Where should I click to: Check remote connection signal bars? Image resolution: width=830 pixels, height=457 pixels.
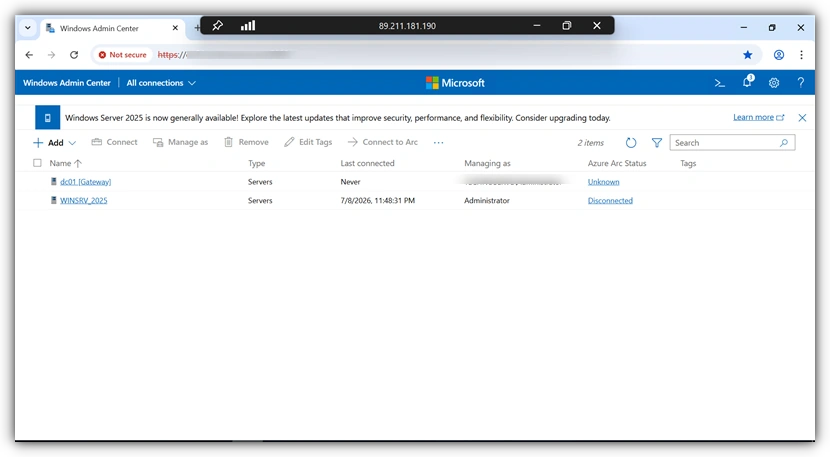(x=248, y=25)
